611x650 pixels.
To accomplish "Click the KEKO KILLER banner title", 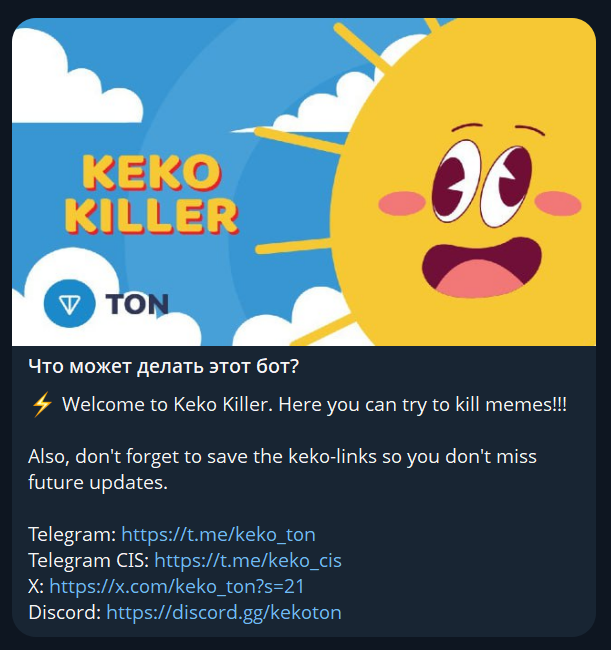I will [158, 193].
